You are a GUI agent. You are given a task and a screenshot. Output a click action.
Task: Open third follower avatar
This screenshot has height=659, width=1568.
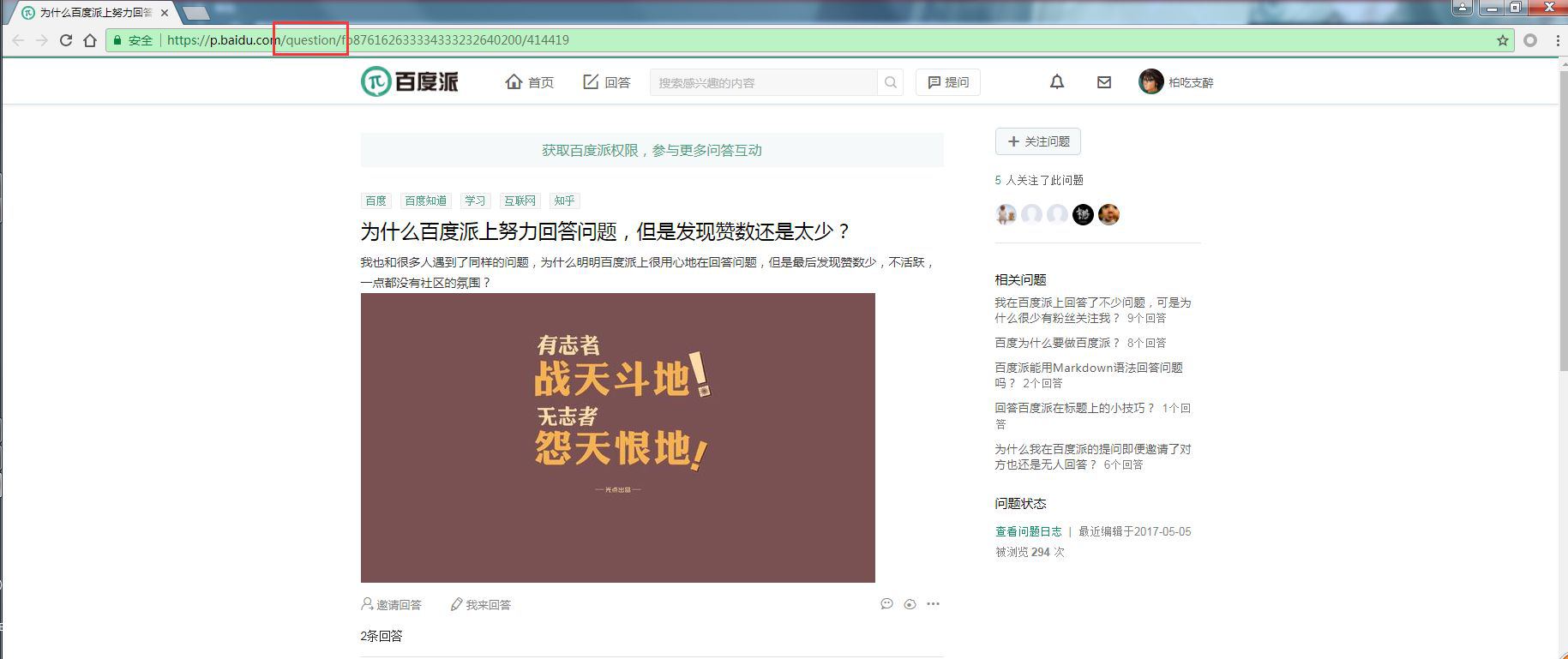click(1057, 214)
